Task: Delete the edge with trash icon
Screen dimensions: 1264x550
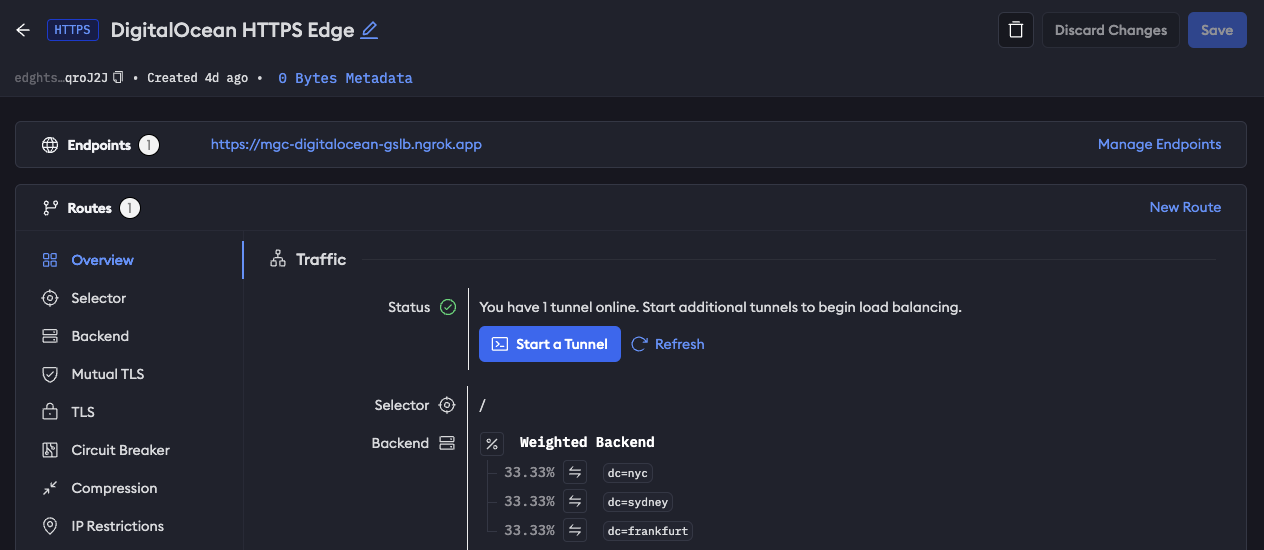Action: coord(1016,30)
